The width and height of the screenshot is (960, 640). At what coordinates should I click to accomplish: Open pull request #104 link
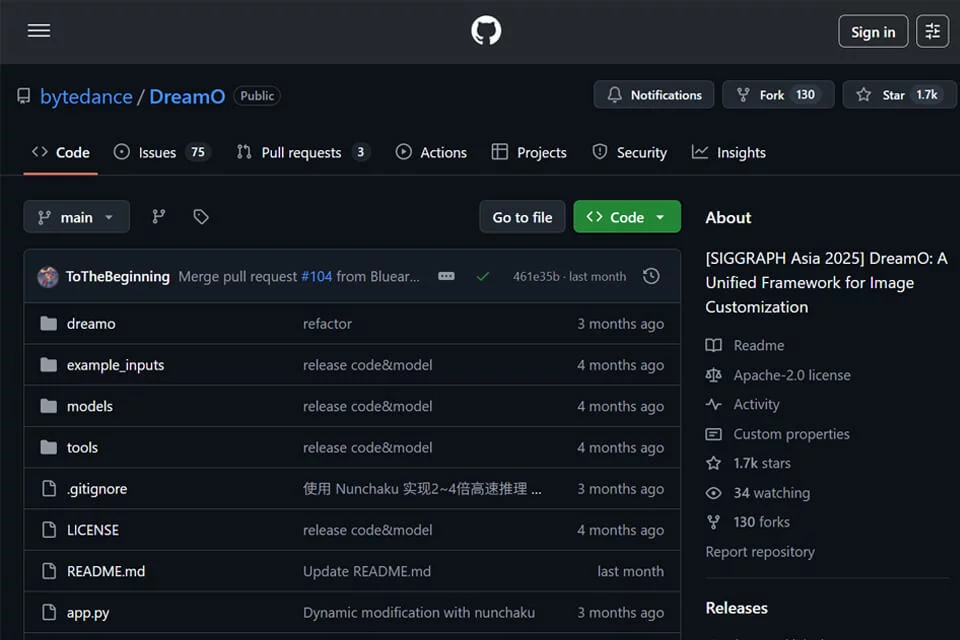point(317,277)
